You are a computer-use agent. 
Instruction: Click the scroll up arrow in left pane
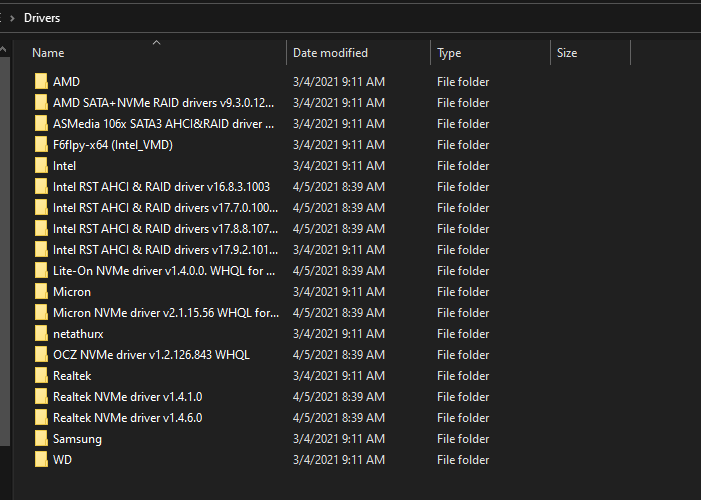click(x=4, y=50)
